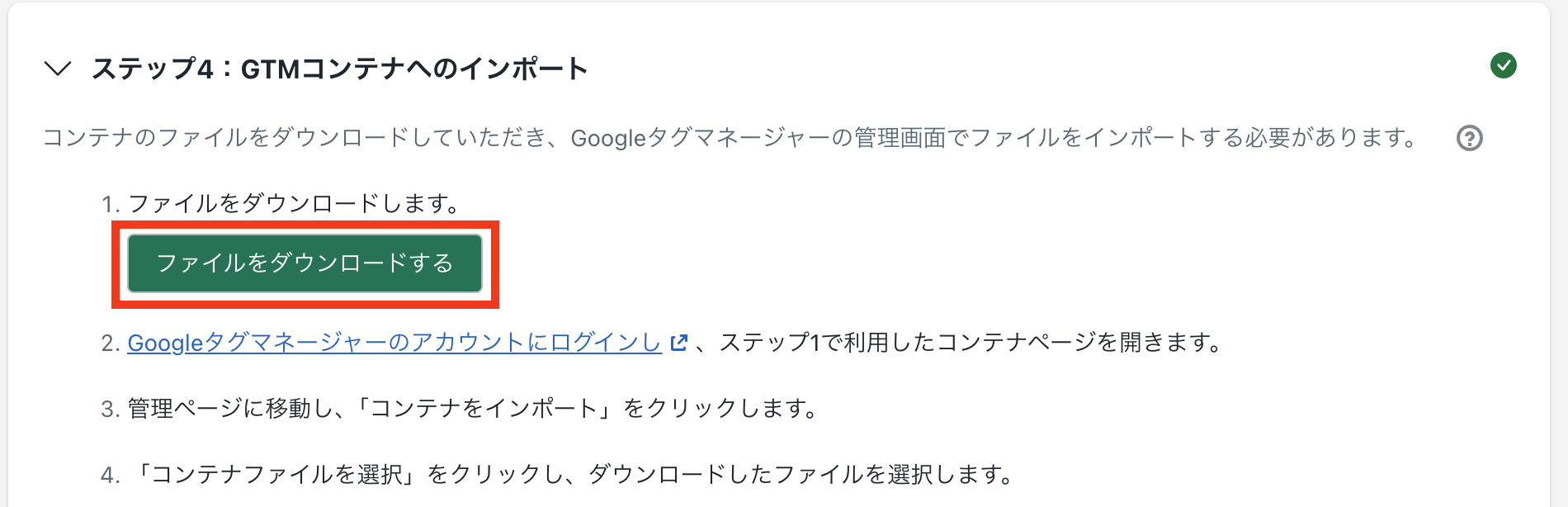Click the word Google in the description paragraph

(x=607, y=138)
